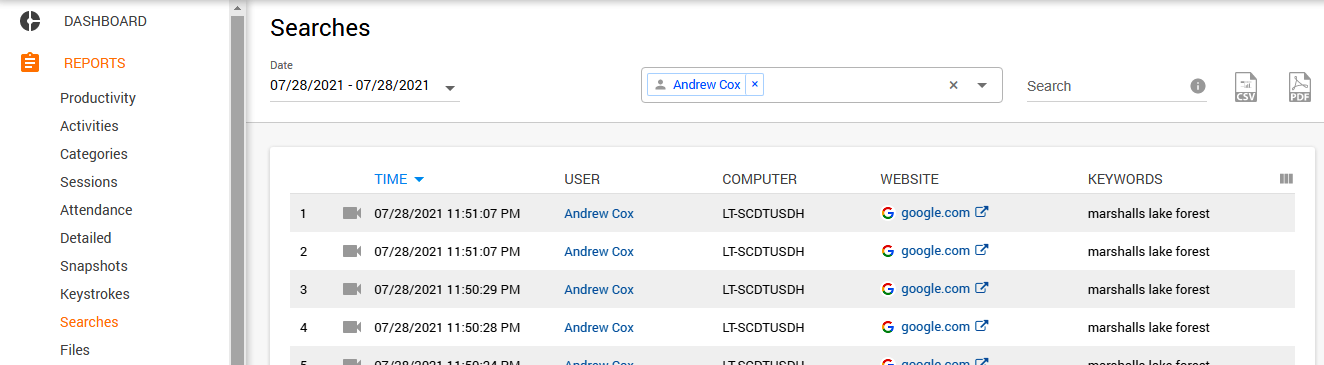The width and height of the screenshot is (1324, 365).
Task: Click the COMPUTER column header
Action: pos(760,180)
